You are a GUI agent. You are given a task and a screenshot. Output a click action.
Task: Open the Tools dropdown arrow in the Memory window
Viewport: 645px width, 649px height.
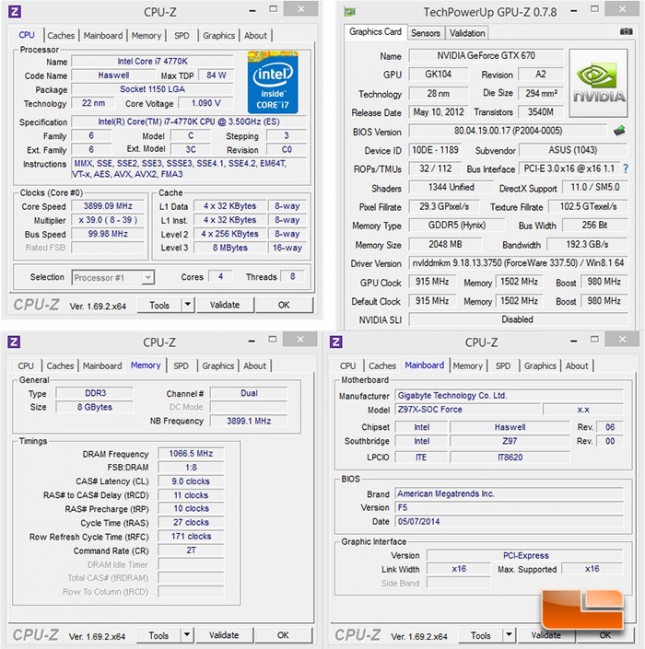(187, 635)
